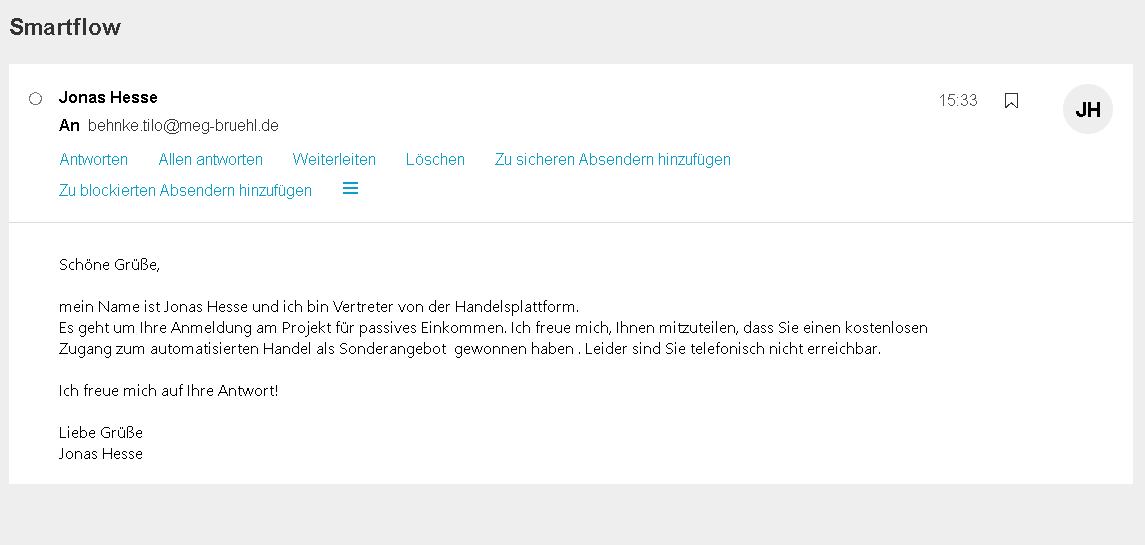Viewport: 1145px width, 545px height.
Task: Click the line Ich freue mich auf Ihre Antwort
Action: pos(169,390)
